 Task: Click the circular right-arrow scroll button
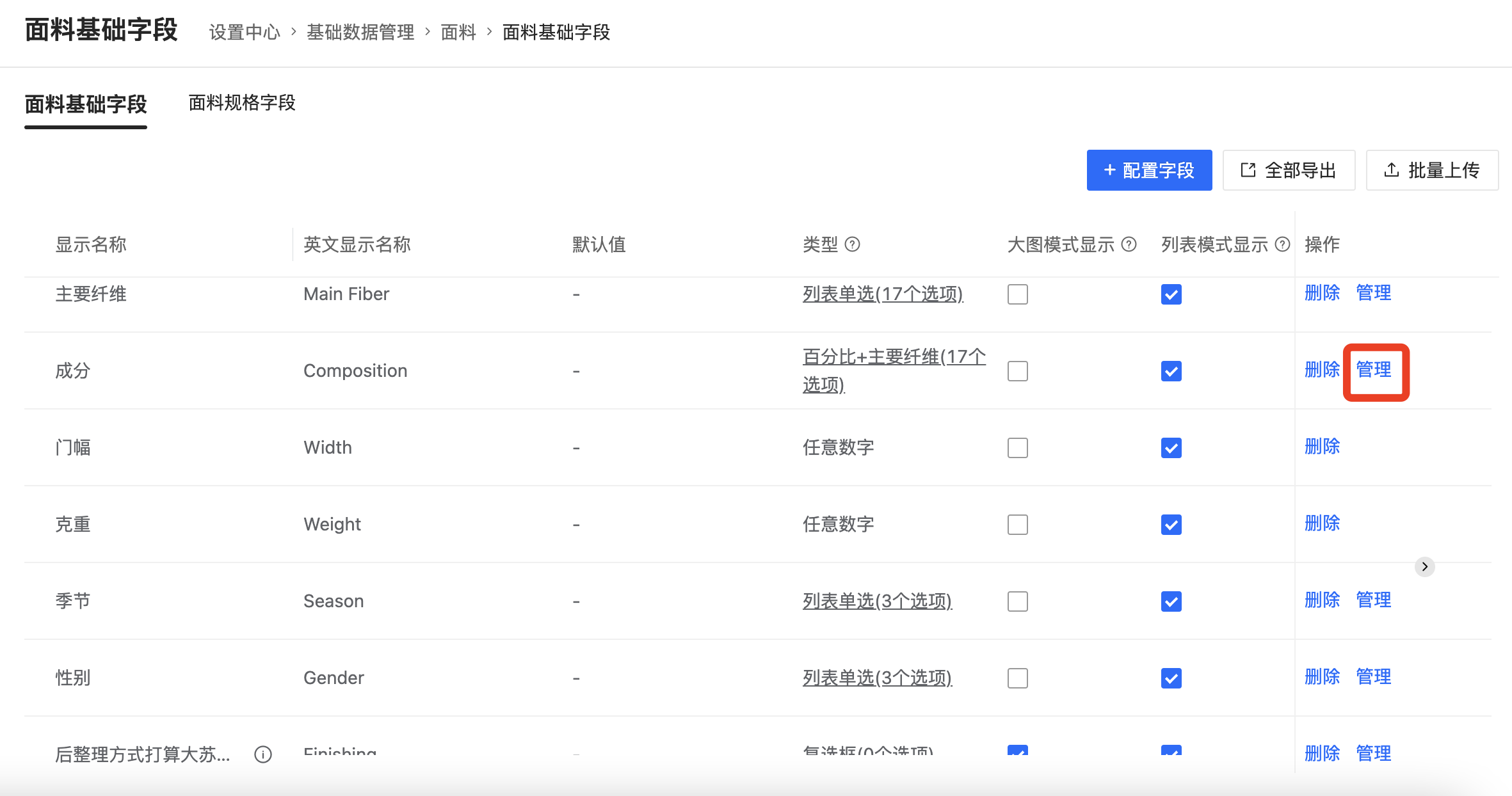pyautogui.click(x=1424, y=566)
